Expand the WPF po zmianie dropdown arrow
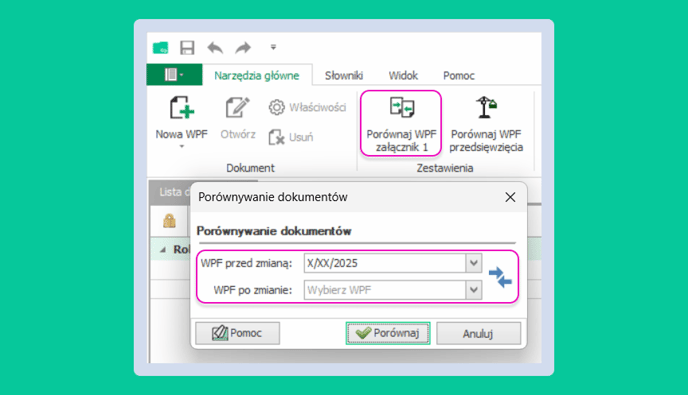The width and height of the screenshot is (688, 395). [474, 290]
